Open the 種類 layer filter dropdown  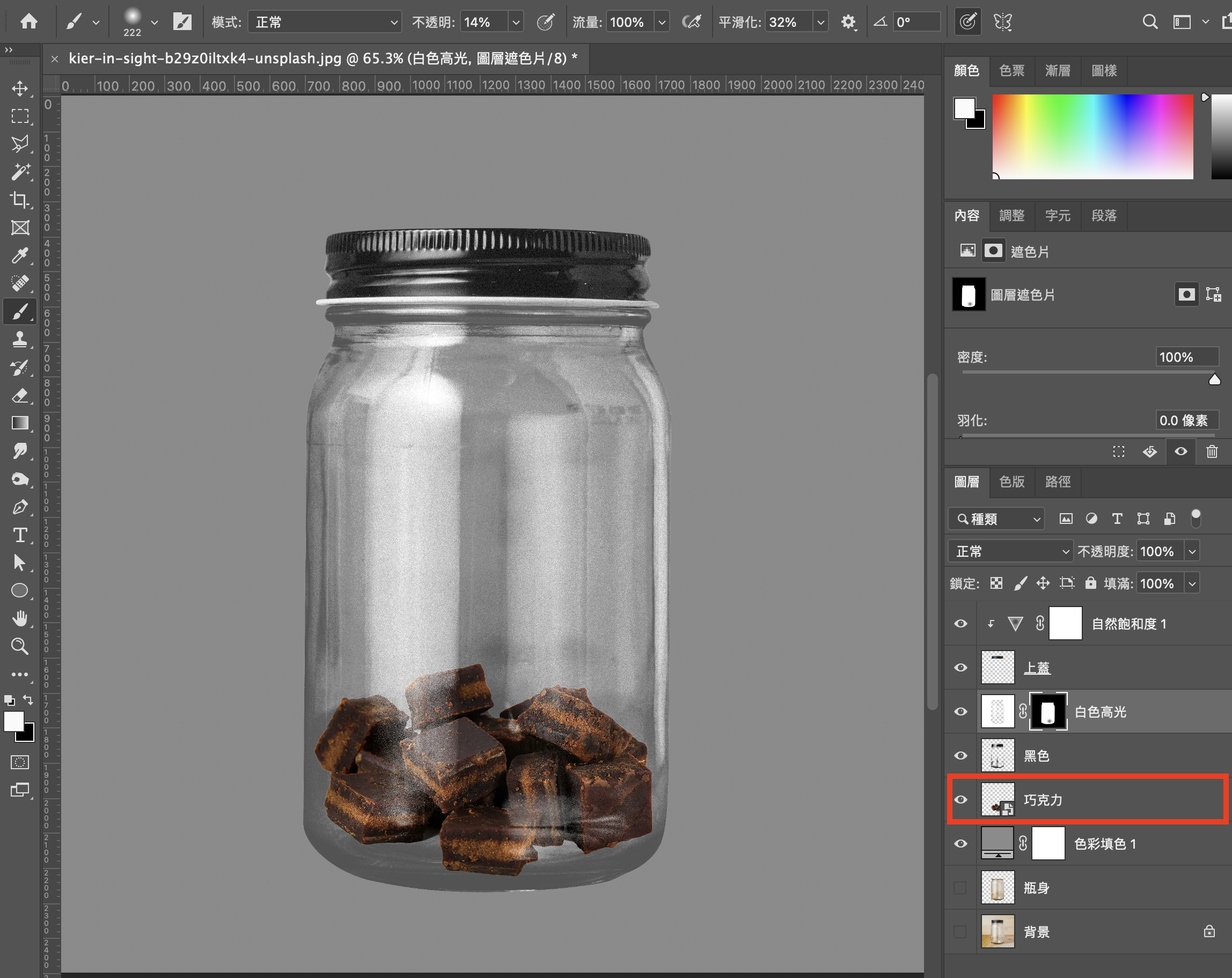click(996, 519)
